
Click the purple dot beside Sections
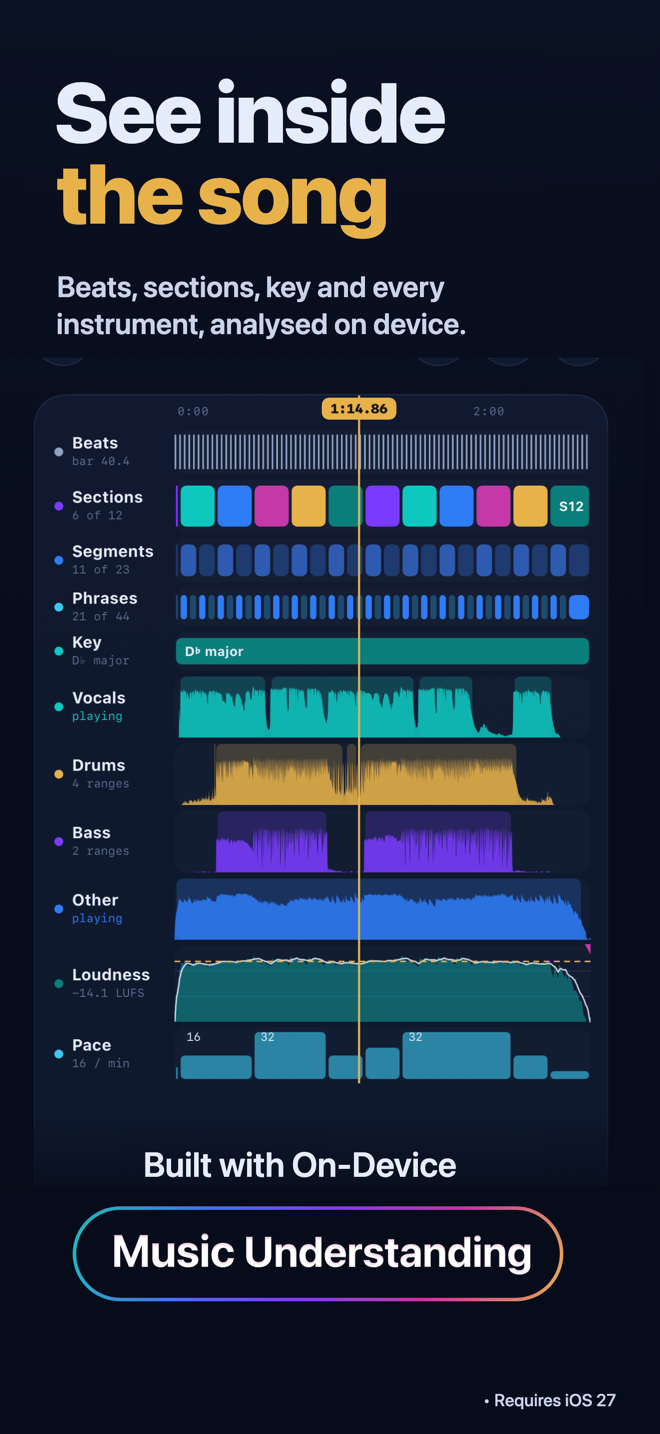pyautogui.click(x=59, y=506)
